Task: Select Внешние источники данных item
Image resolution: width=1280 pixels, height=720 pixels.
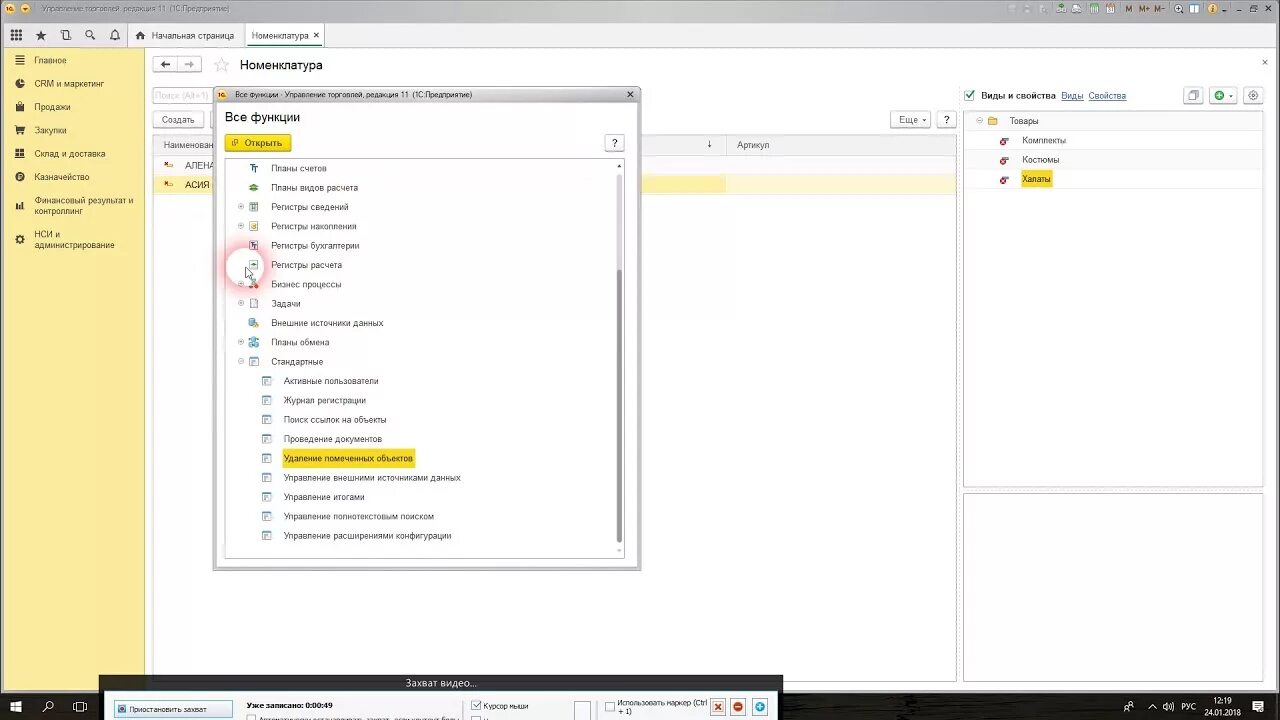Action: (x=327, y=323)
